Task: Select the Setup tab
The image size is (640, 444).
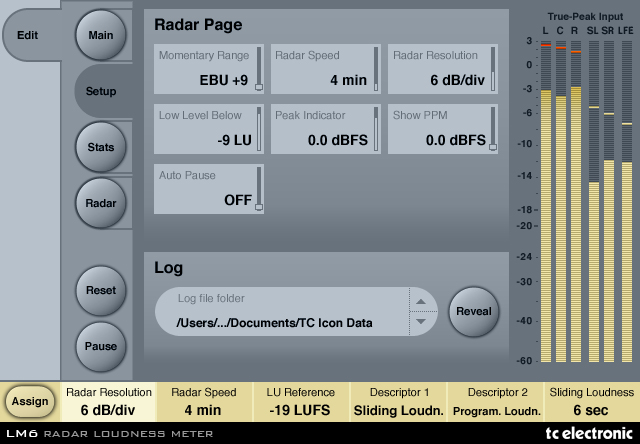Action: [103, 91]
